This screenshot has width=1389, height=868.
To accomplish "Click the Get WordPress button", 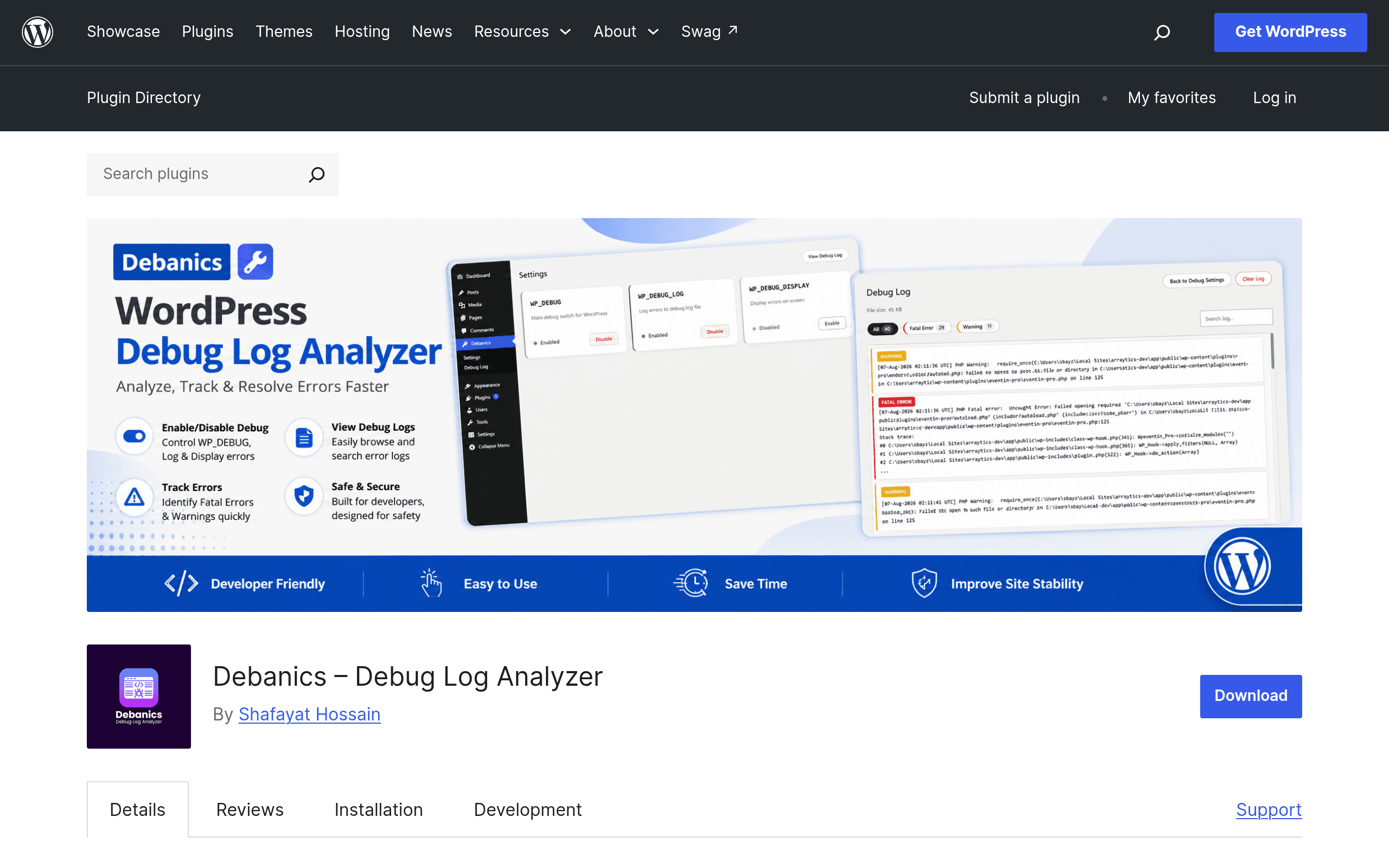I will click(x=1290, y=32).
